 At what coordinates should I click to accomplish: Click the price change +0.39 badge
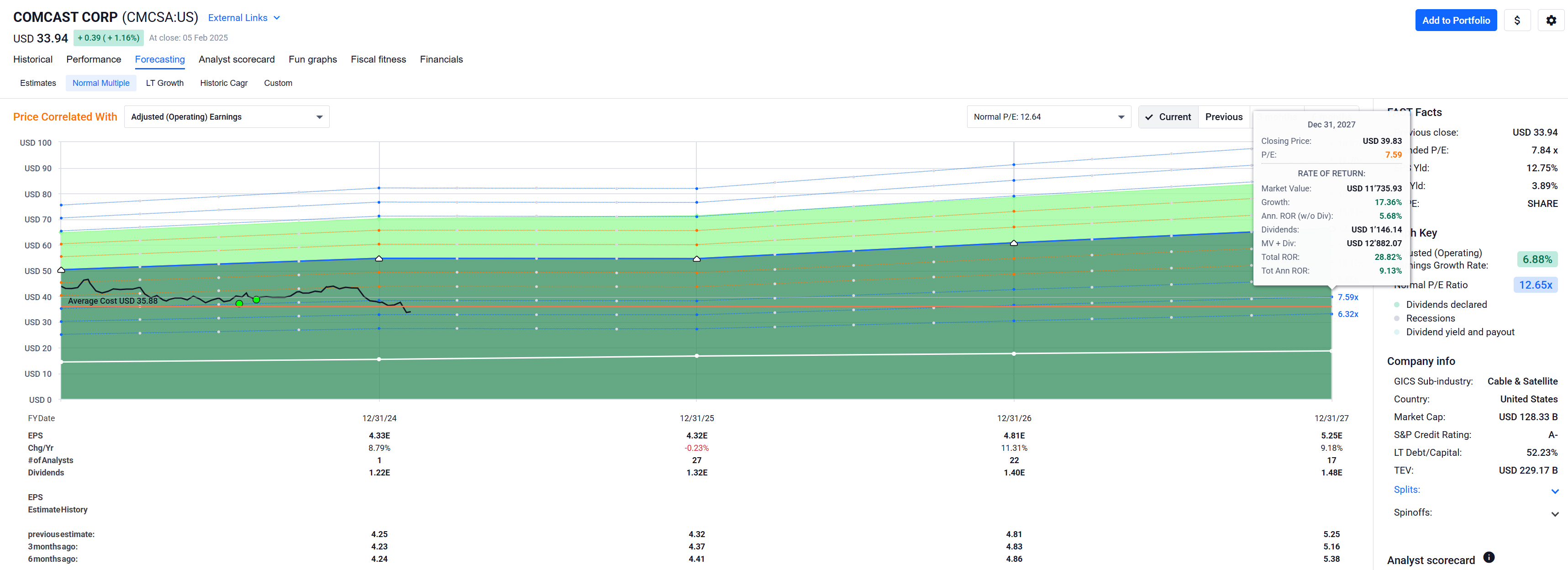[x=108, y=38]
